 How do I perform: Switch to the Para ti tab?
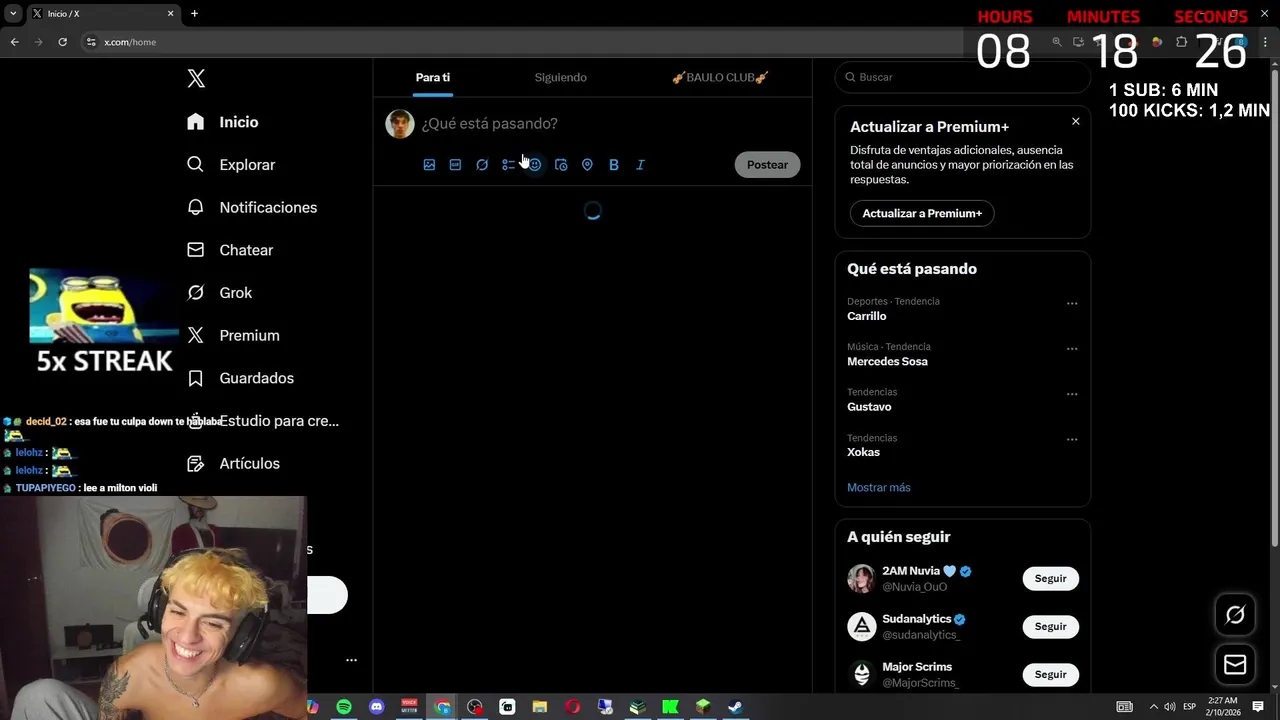[433, 77]
